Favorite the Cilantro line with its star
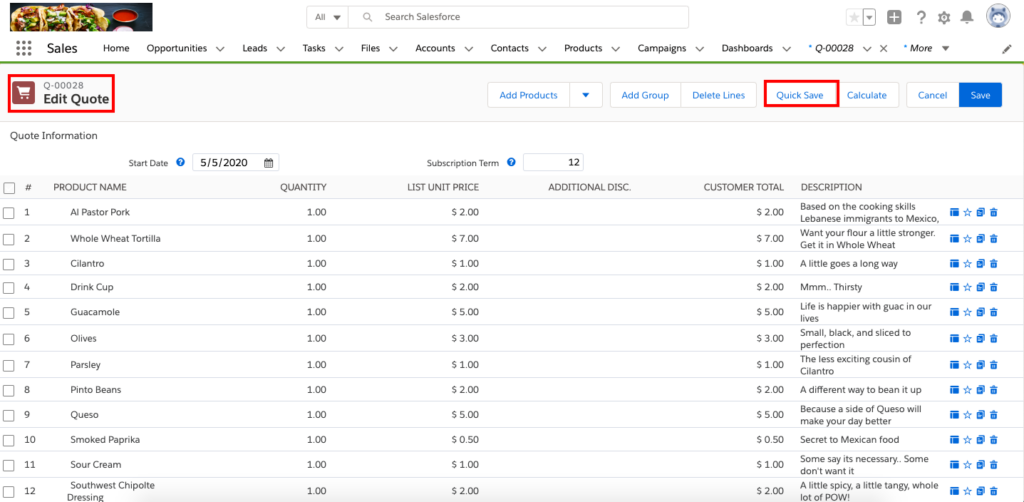1024x502 pixels. 967,264
